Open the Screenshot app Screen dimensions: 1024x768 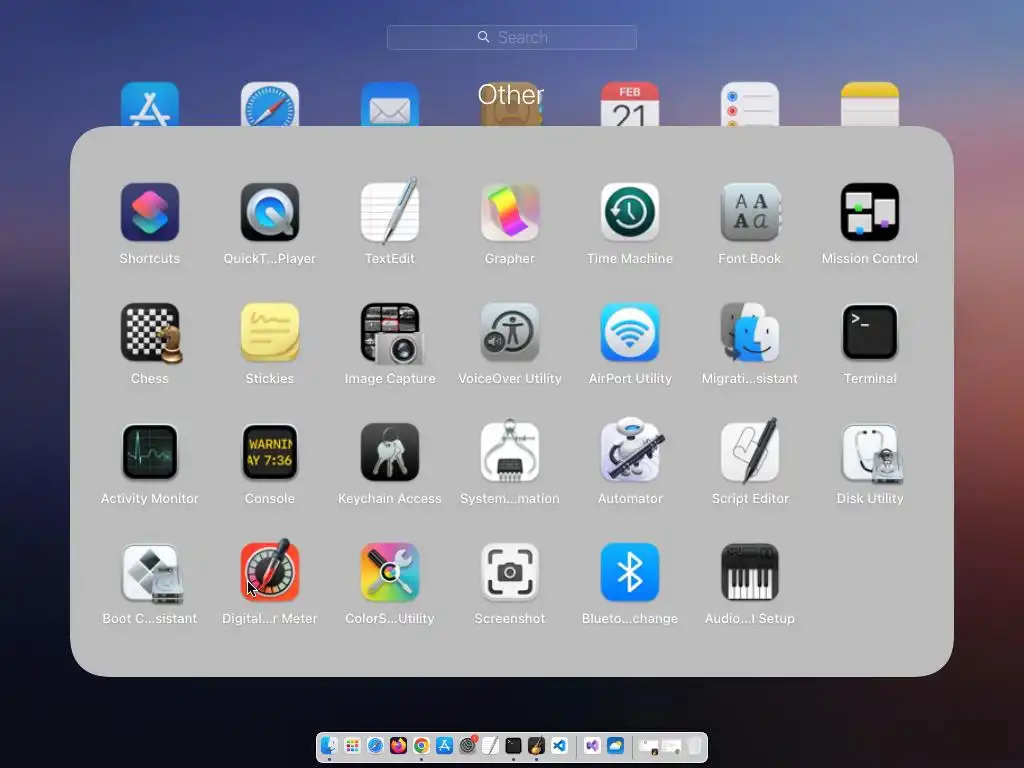[510, 572]
